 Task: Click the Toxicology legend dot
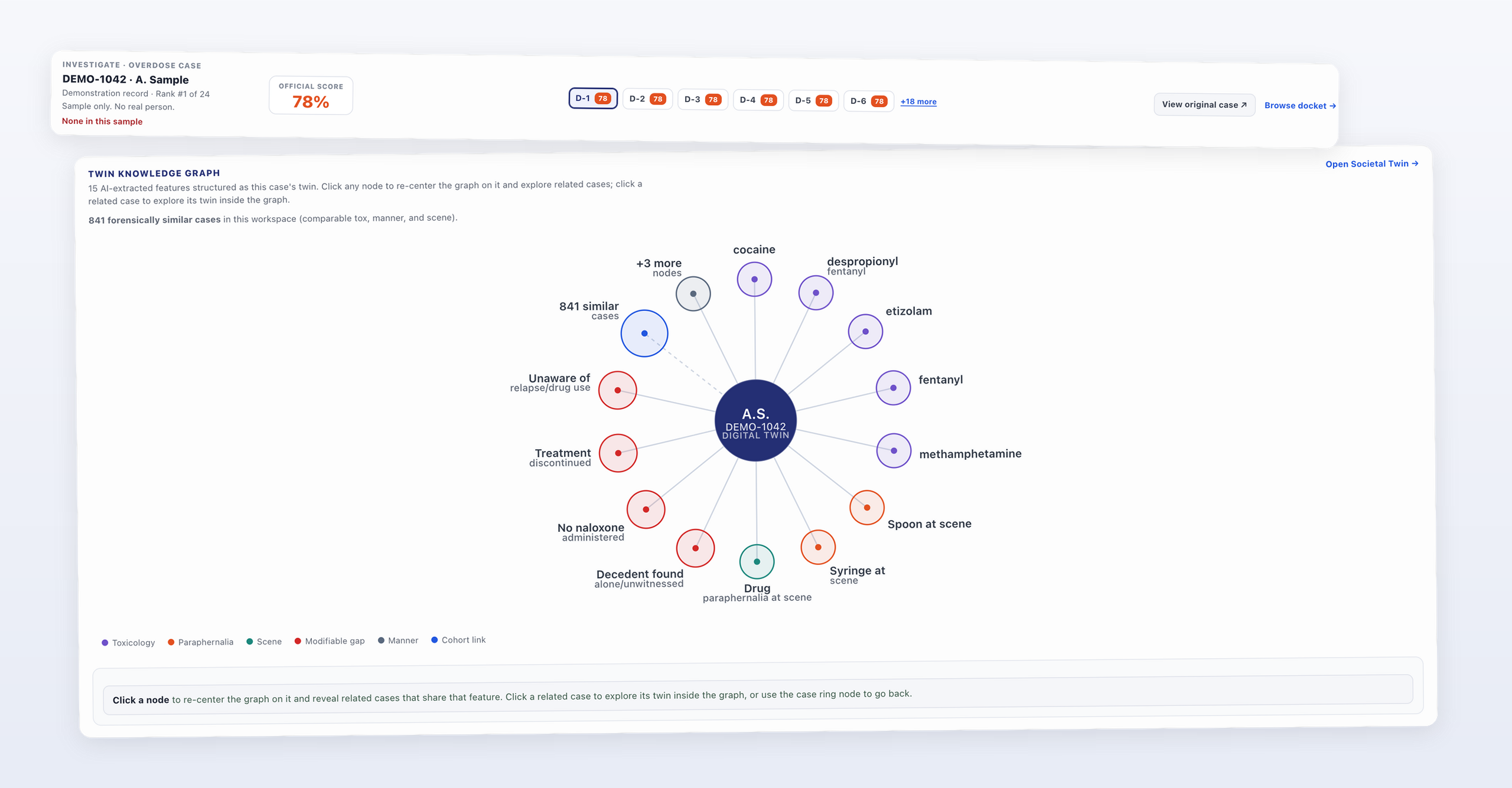(105, 643)
